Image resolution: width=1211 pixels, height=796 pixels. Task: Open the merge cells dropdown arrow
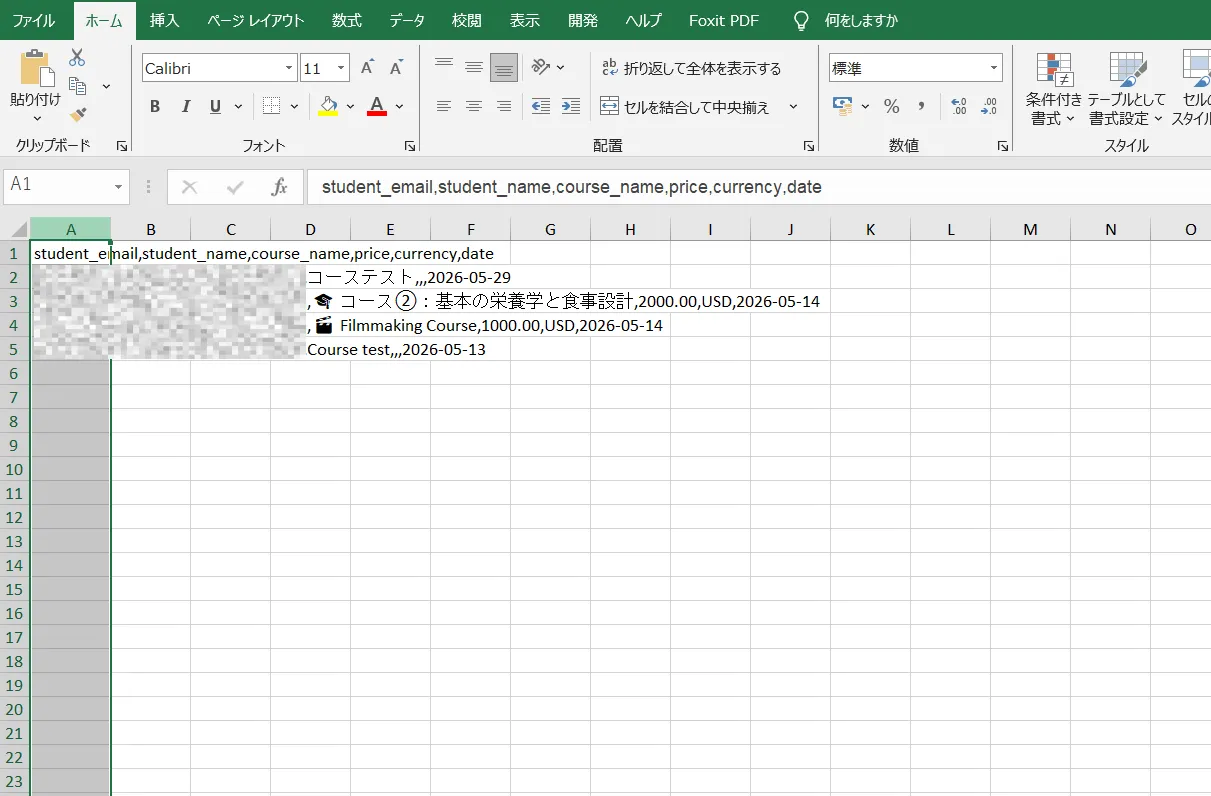coord(793,107)
